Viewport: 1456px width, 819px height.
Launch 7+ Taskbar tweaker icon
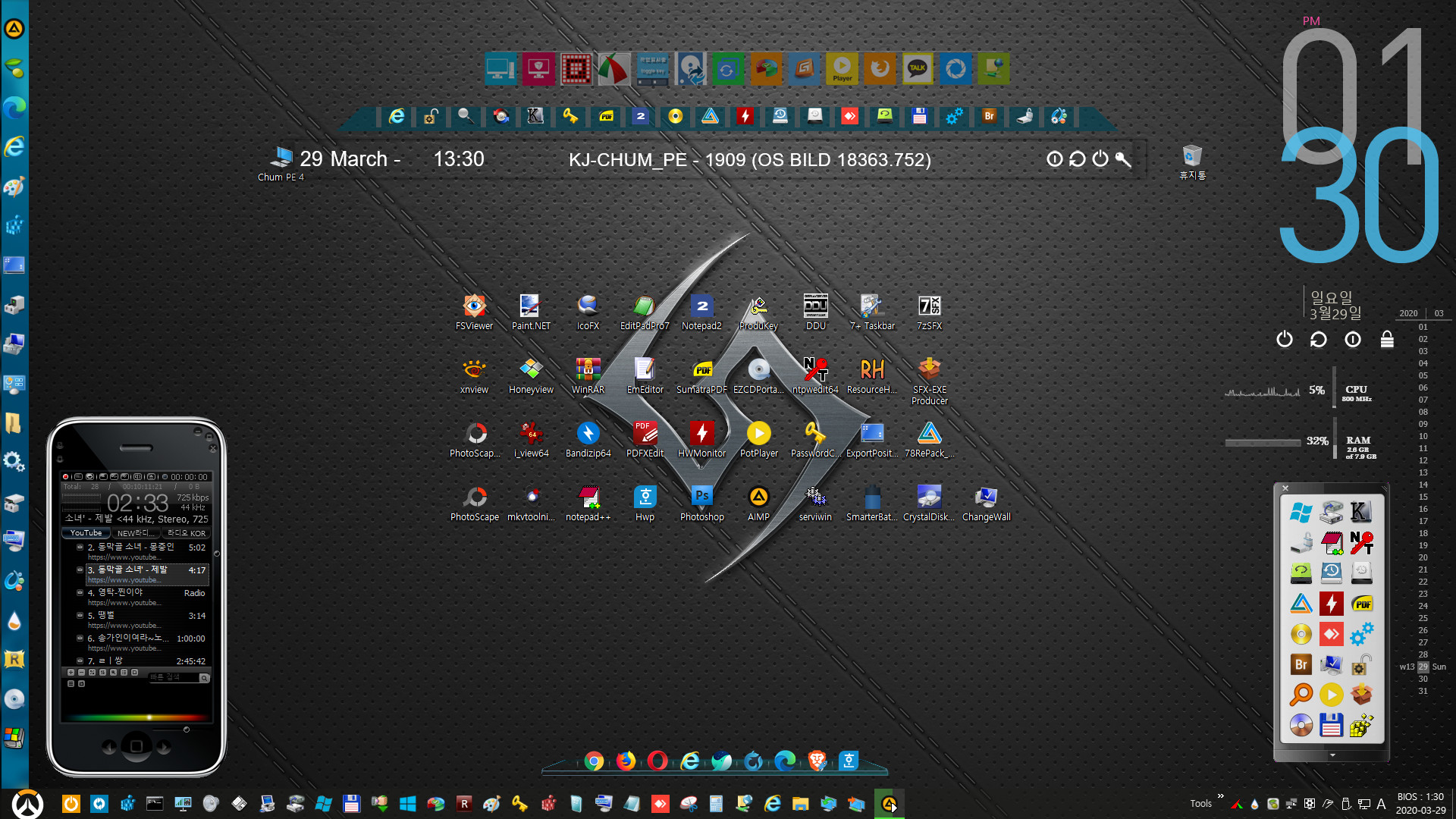pyautogui.click(x=872, y=312)
